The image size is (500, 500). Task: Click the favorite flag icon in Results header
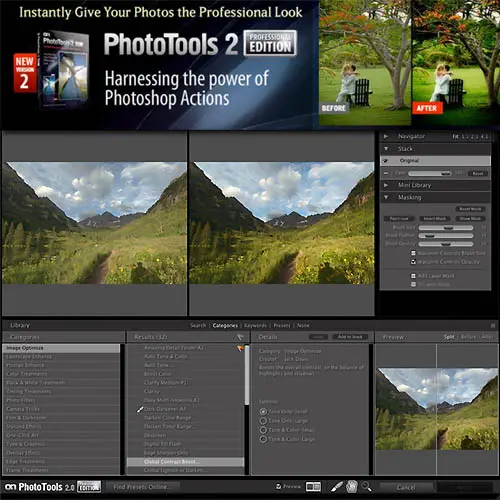click(240, 337)
